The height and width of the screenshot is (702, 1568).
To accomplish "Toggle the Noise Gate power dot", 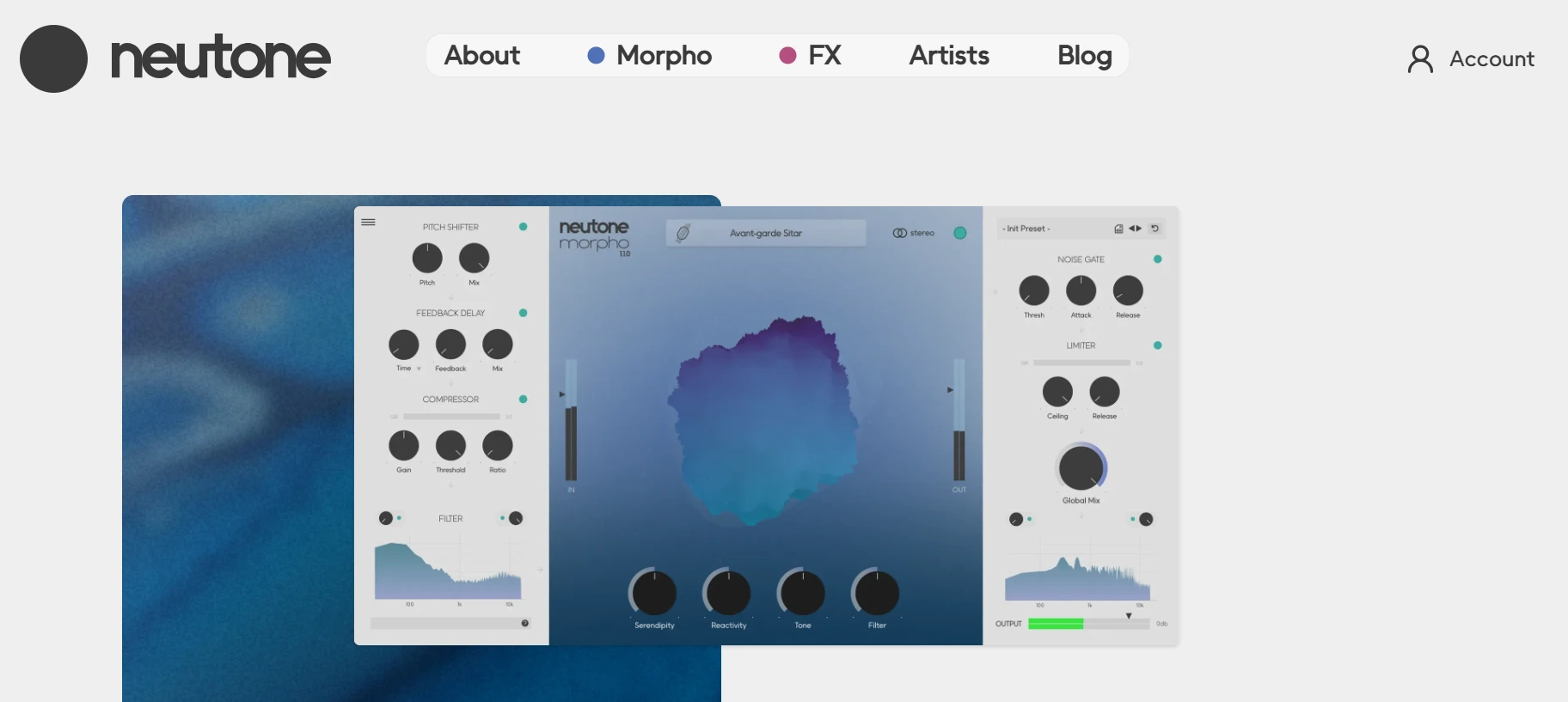I will (x=1157, y=259).
